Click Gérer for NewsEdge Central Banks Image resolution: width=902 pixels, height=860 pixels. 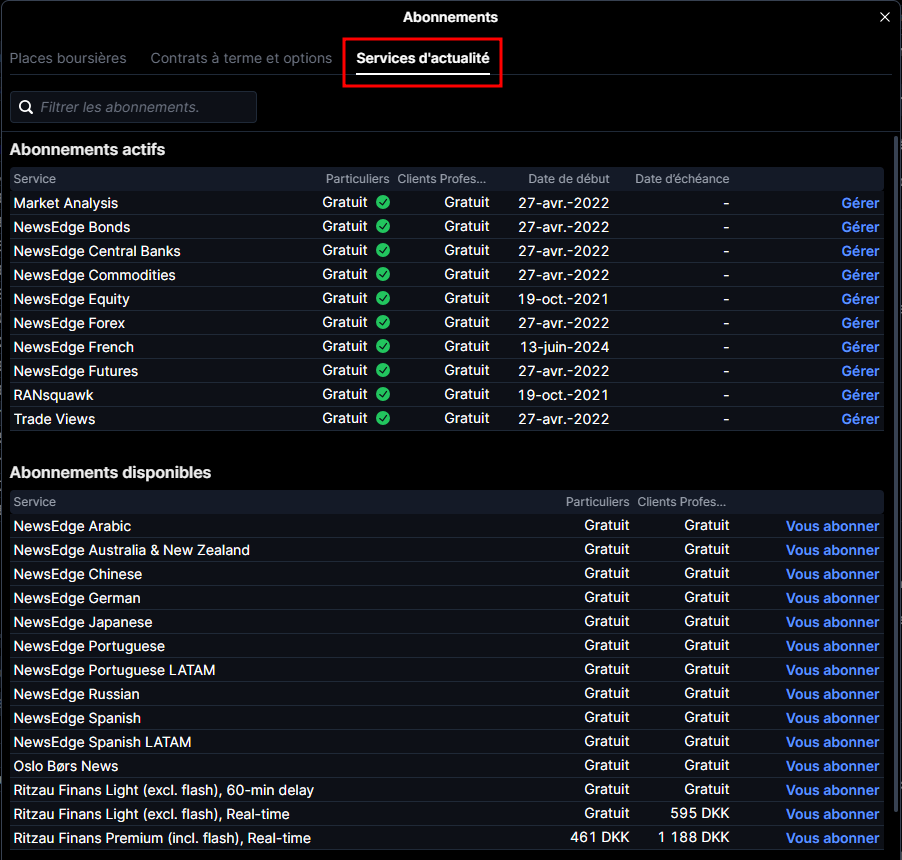click(x=860, y=251)
